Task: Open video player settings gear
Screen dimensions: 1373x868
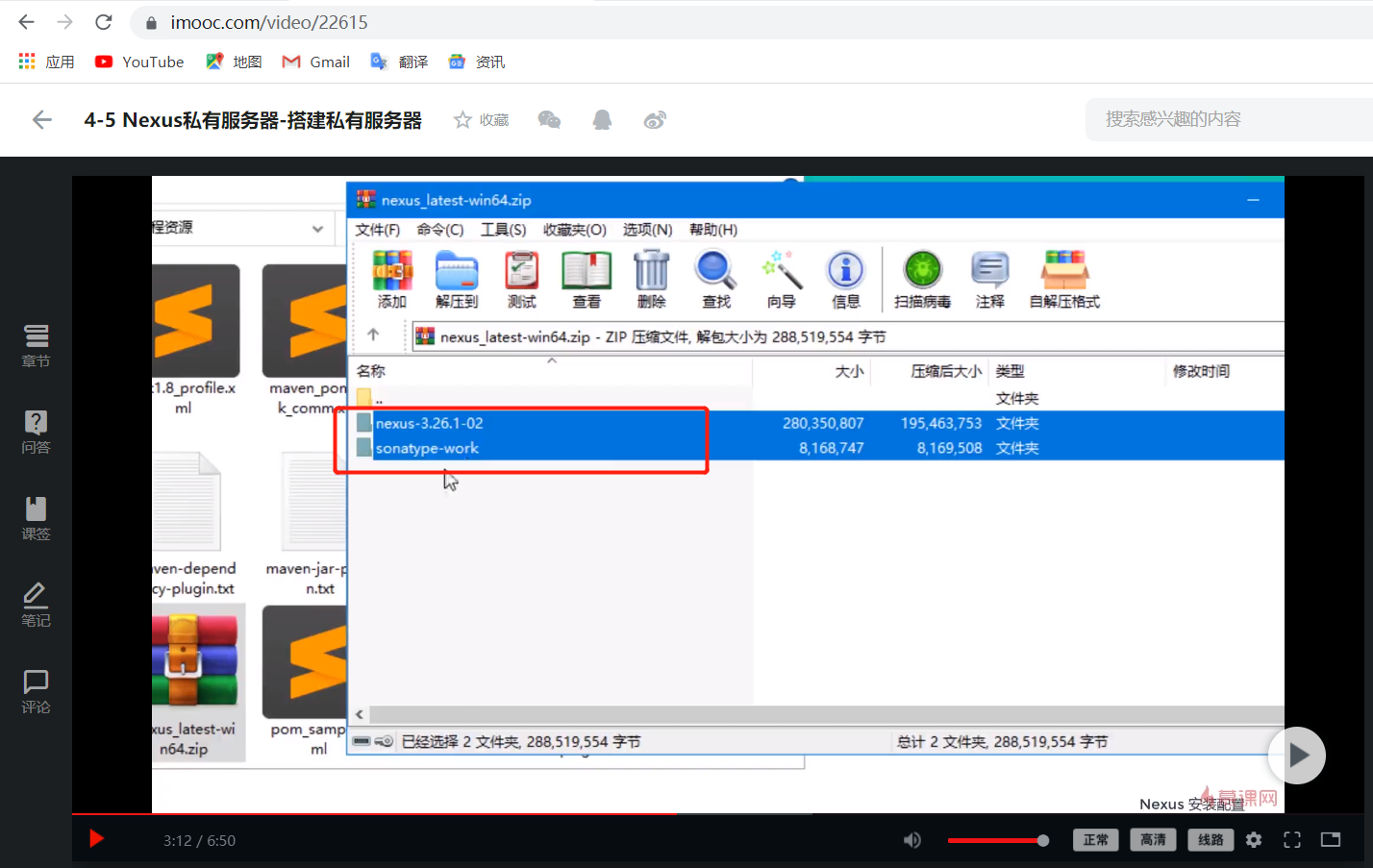Action: (x=1254, y=840)
